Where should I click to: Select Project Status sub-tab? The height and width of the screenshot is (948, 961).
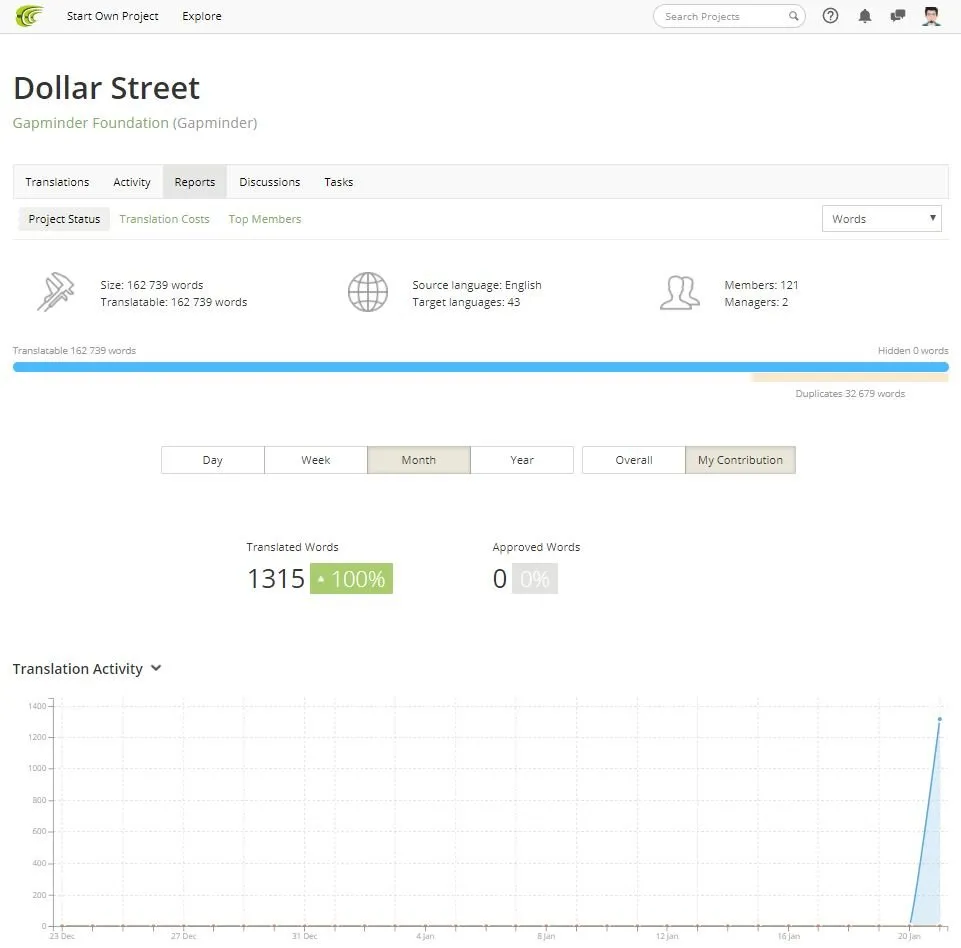click(64, 219)
